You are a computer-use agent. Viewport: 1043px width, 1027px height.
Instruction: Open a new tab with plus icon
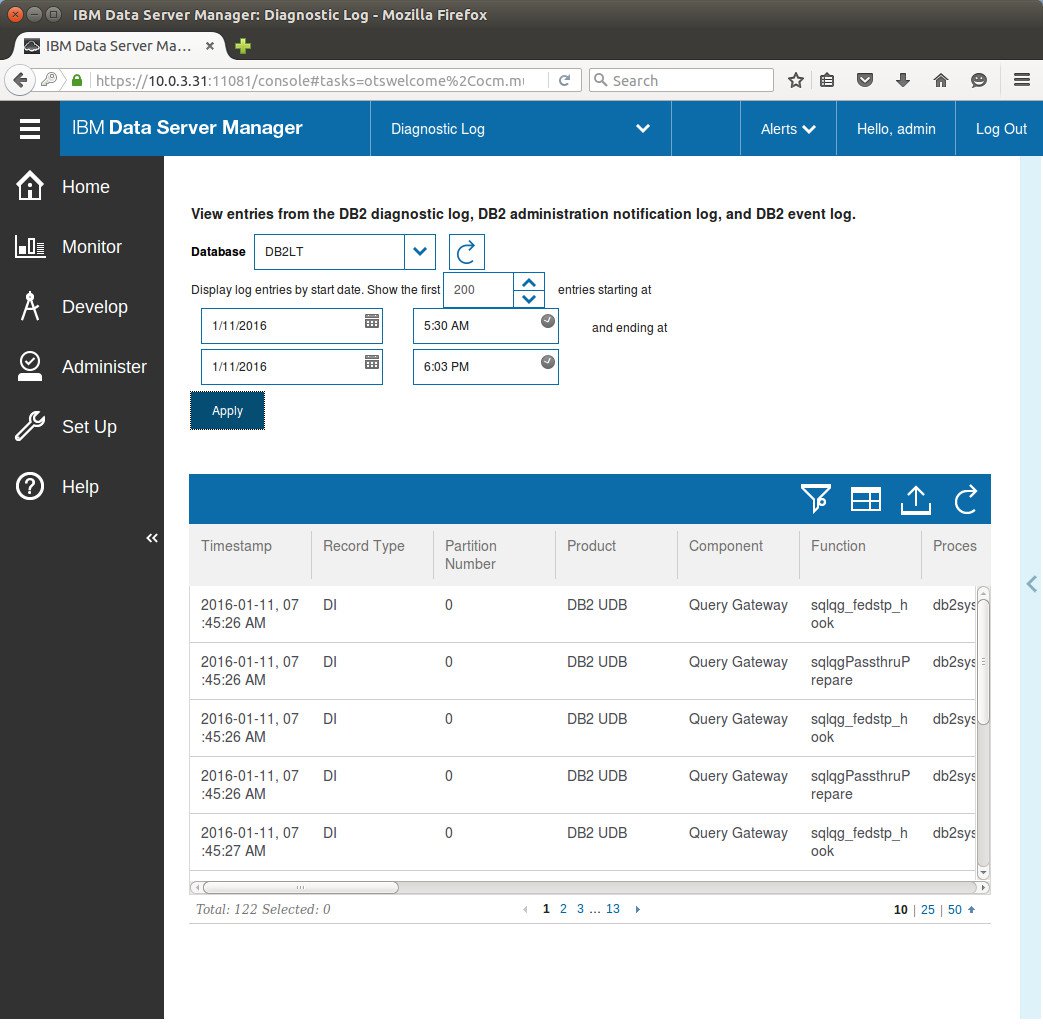tap(243, 46)
